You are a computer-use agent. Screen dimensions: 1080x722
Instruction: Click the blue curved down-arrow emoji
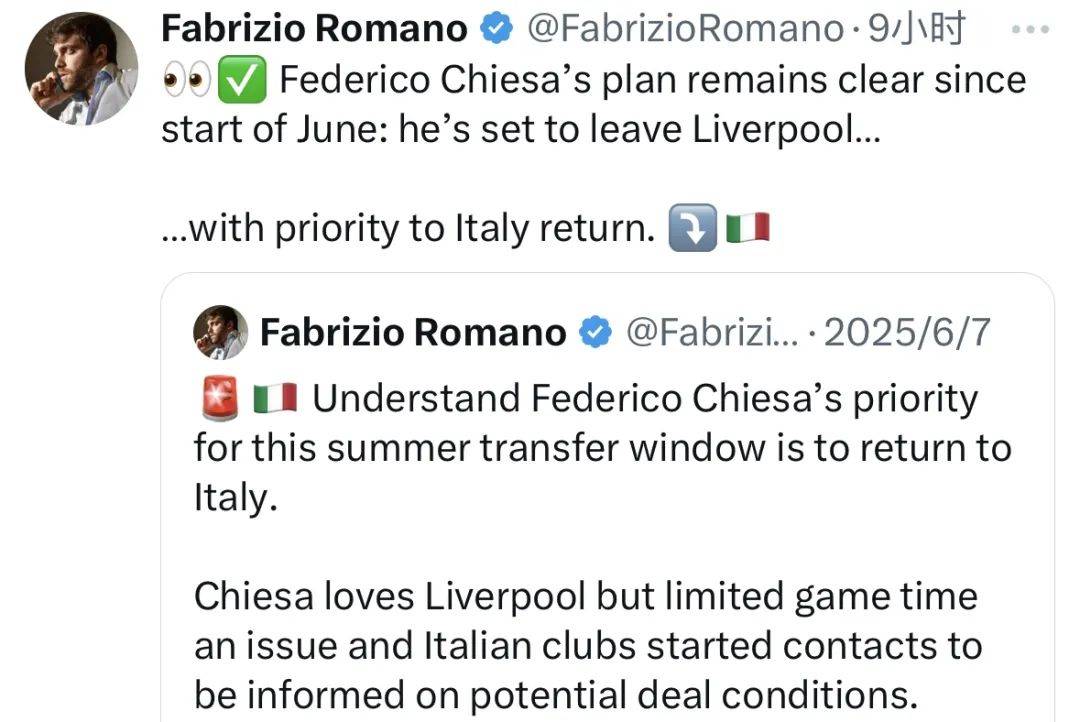691,231
